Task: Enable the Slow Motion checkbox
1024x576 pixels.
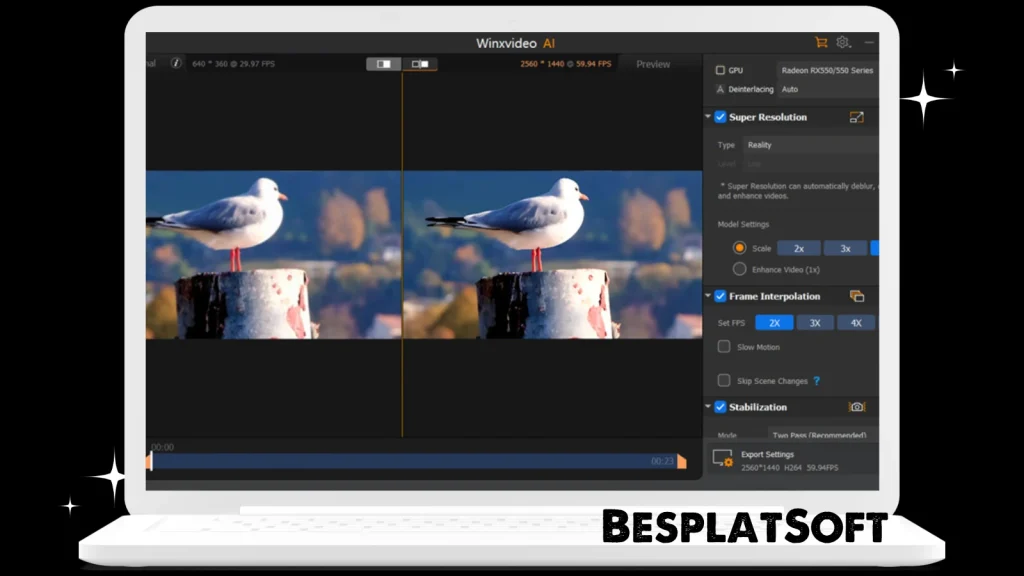Action: tap(724, 347)
